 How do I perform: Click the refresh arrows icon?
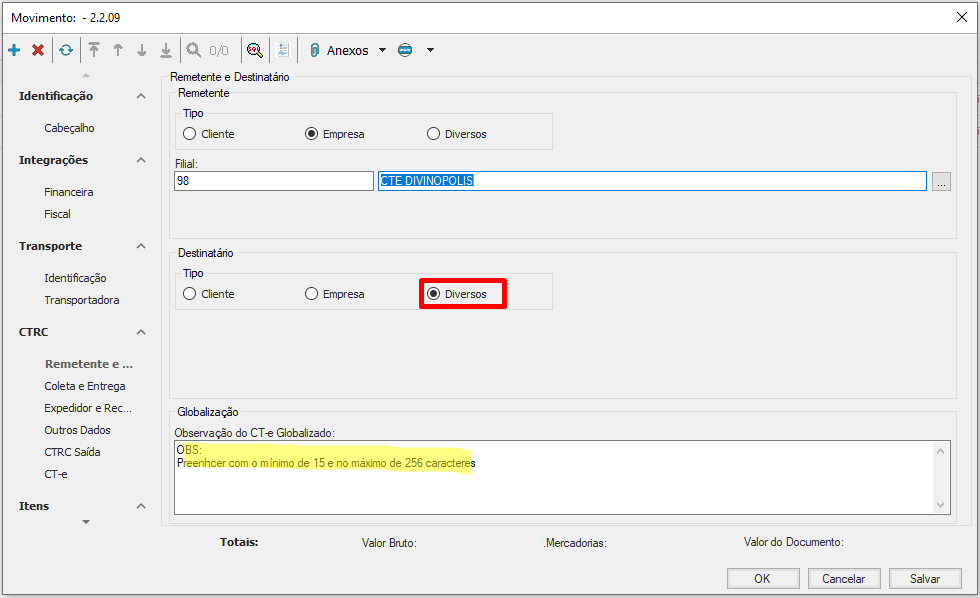click(66, 50)
